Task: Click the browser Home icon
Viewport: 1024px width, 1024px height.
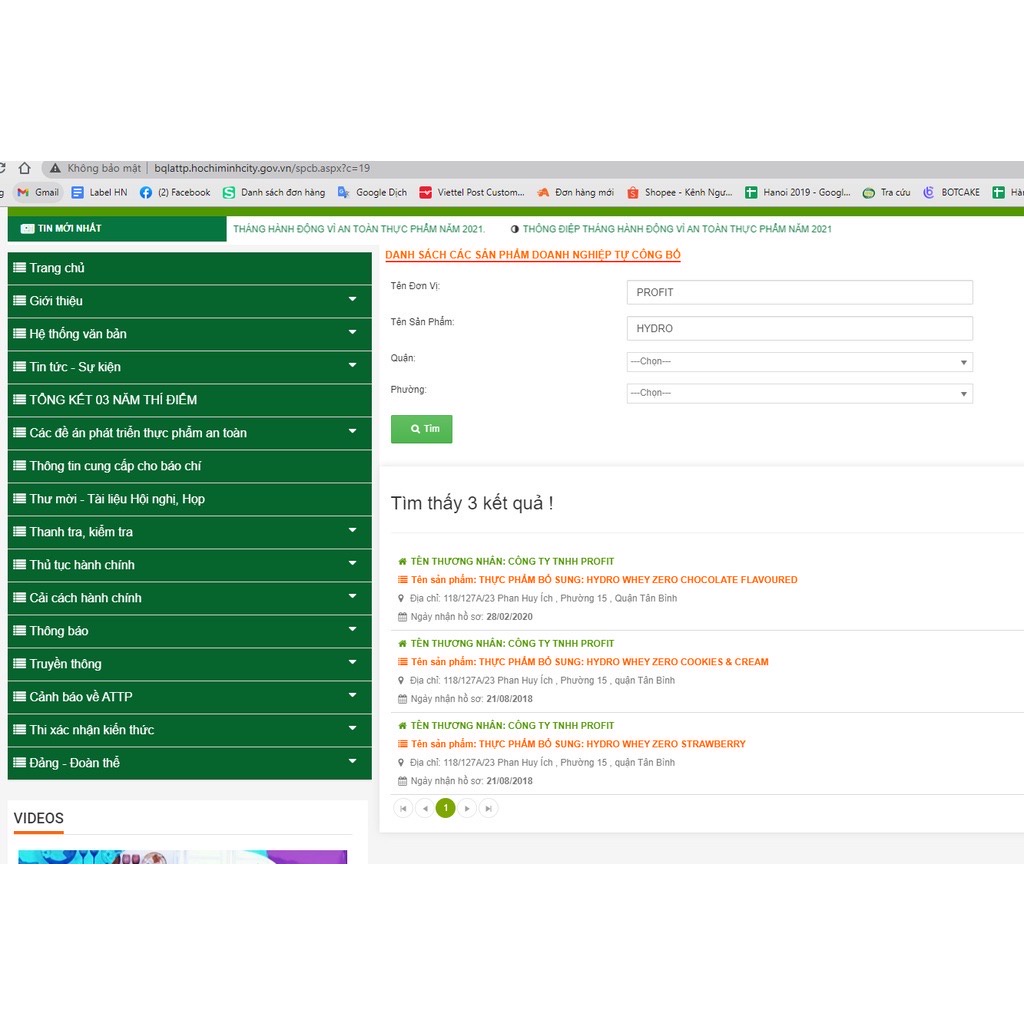Action: click(x=25, y=168)
